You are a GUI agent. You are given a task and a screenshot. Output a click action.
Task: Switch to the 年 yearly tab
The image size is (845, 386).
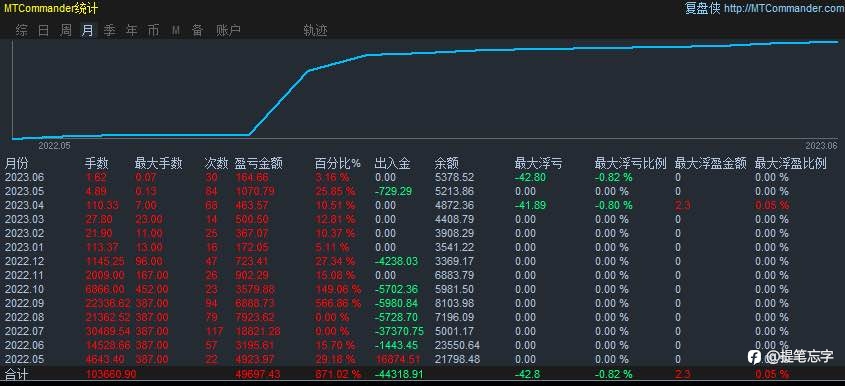click(131, 30)
